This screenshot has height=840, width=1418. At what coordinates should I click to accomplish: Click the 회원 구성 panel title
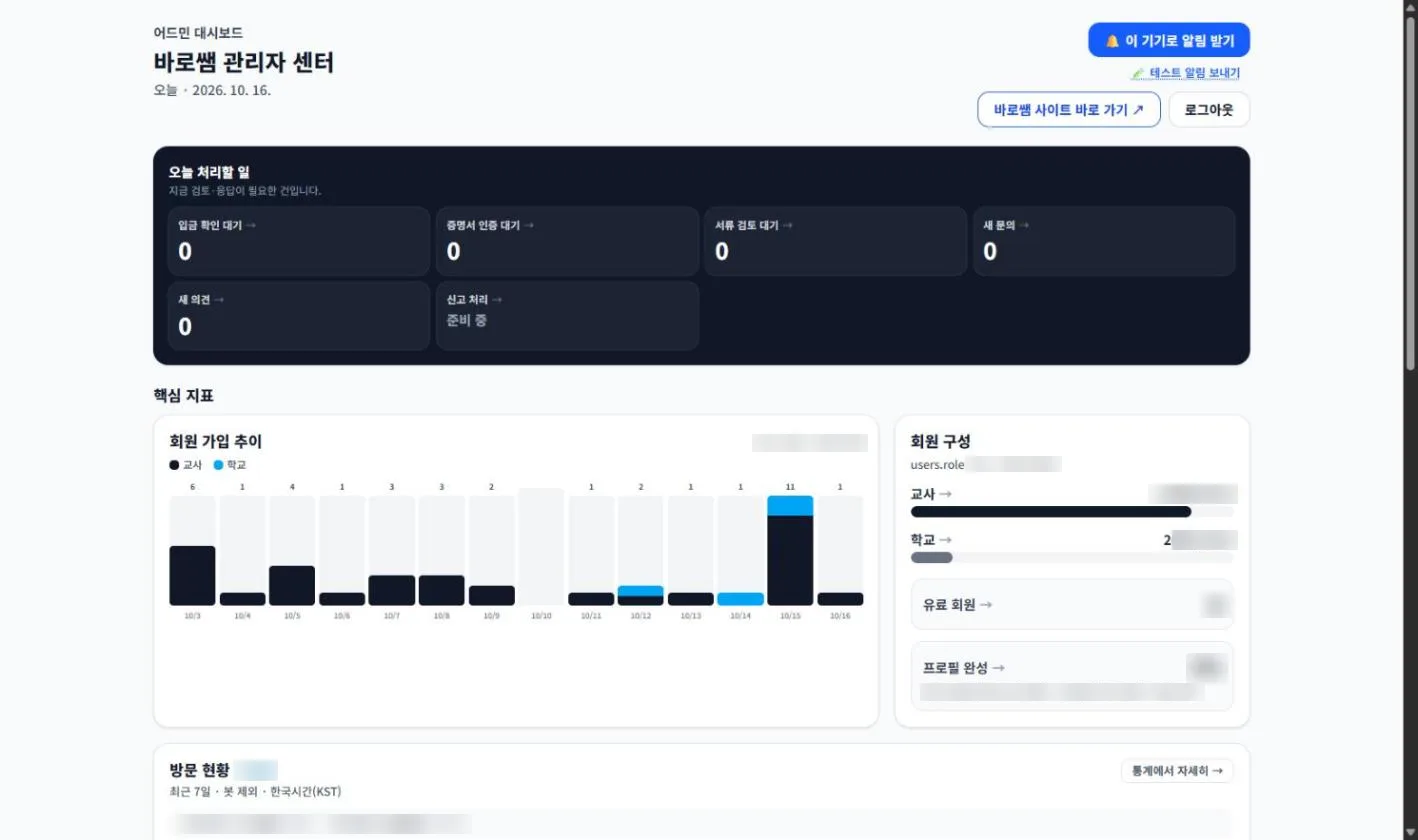941,441
